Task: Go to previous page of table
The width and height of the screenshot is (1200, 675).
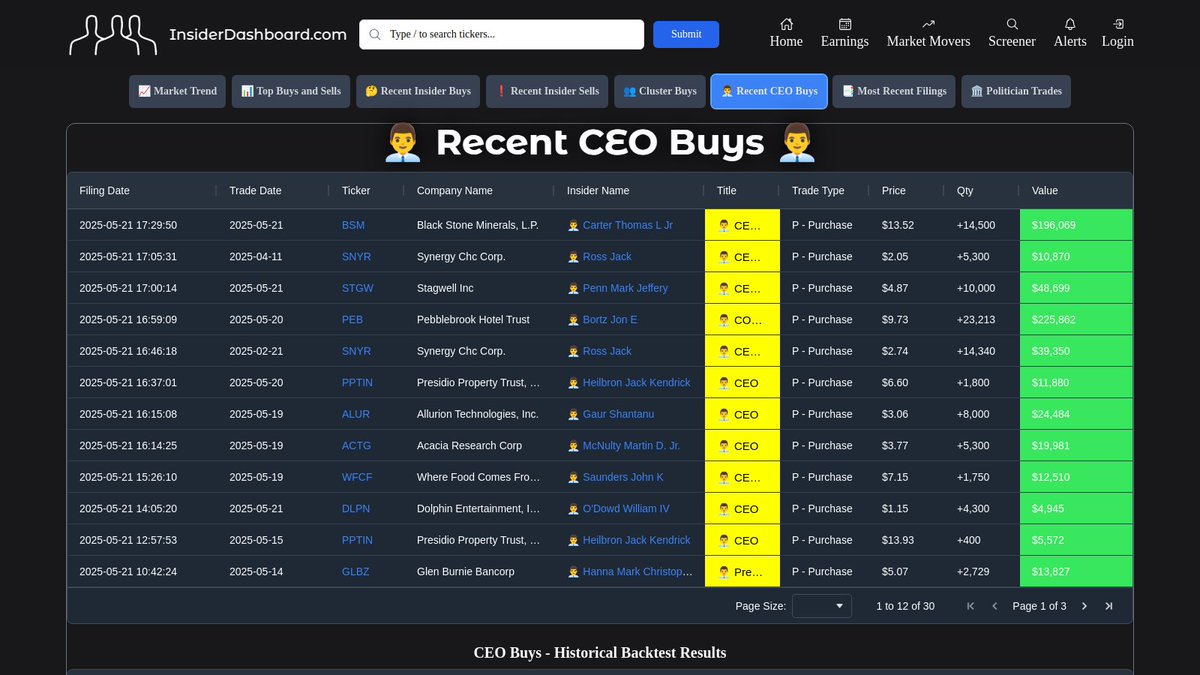Action: 995,606
